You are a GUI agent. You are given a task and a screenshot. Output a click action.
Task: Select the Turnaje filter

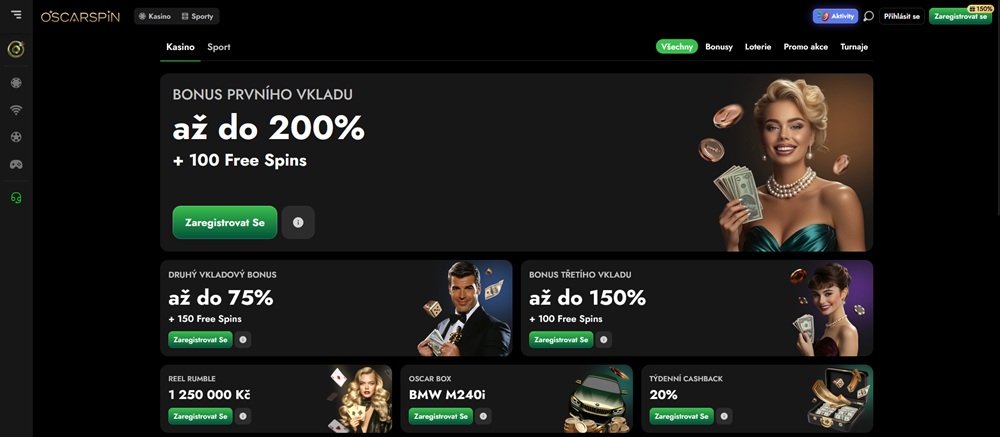854,47
